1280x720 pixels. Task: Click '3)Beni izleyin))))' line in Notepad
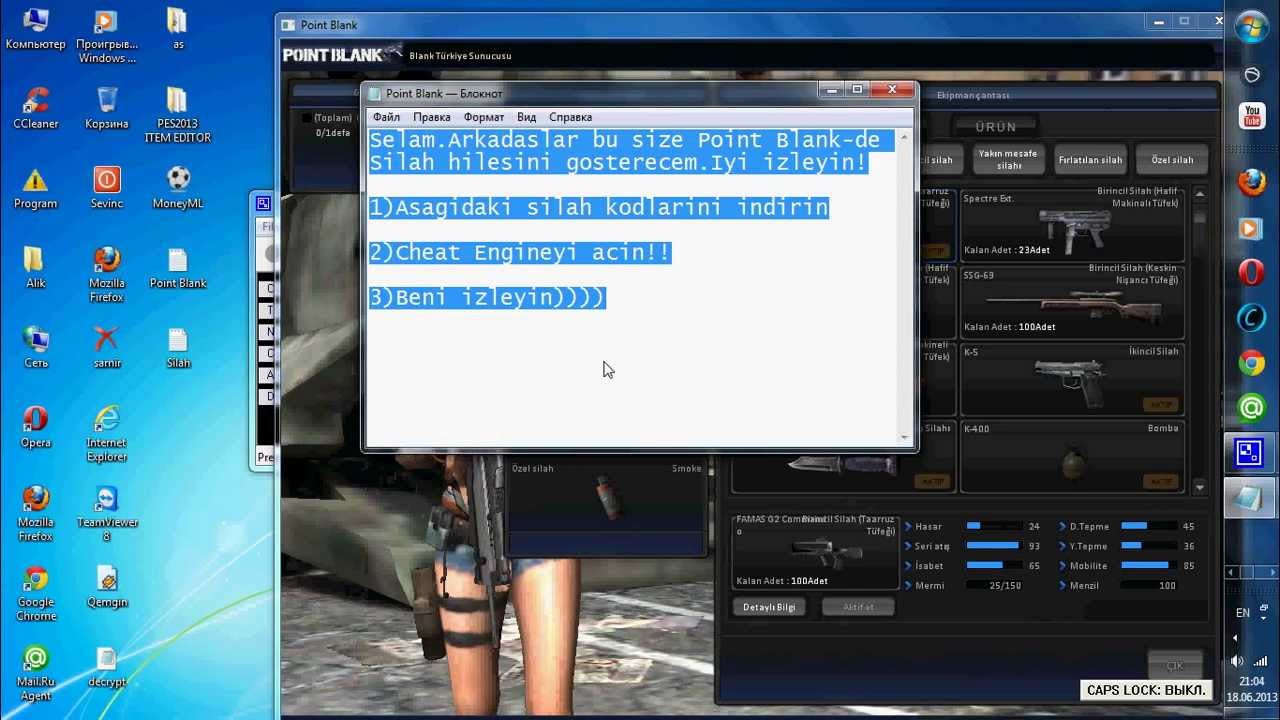point(487,298)
